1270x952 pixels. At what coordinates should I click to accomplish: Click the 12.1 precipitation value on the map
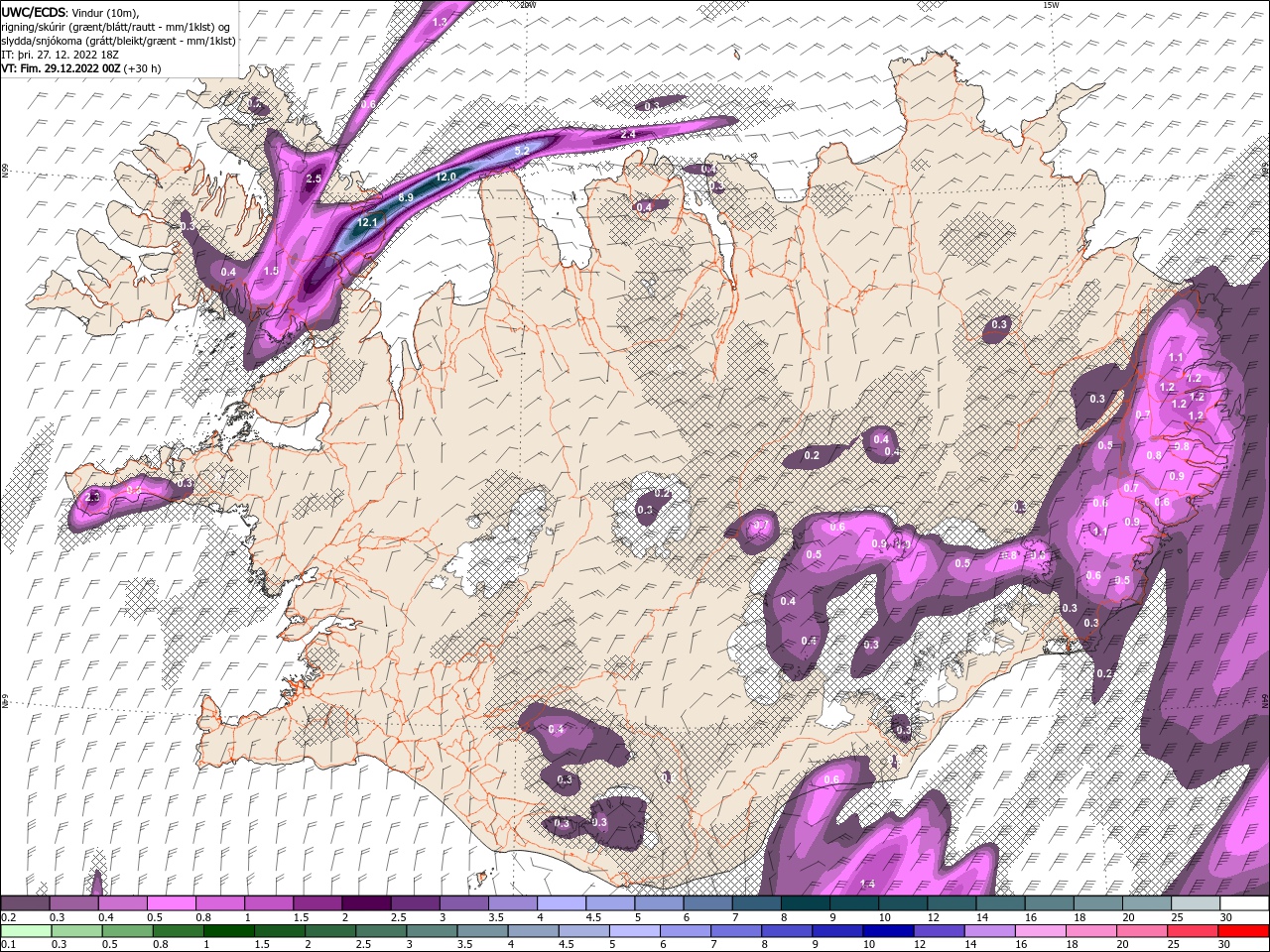[368, 222]
